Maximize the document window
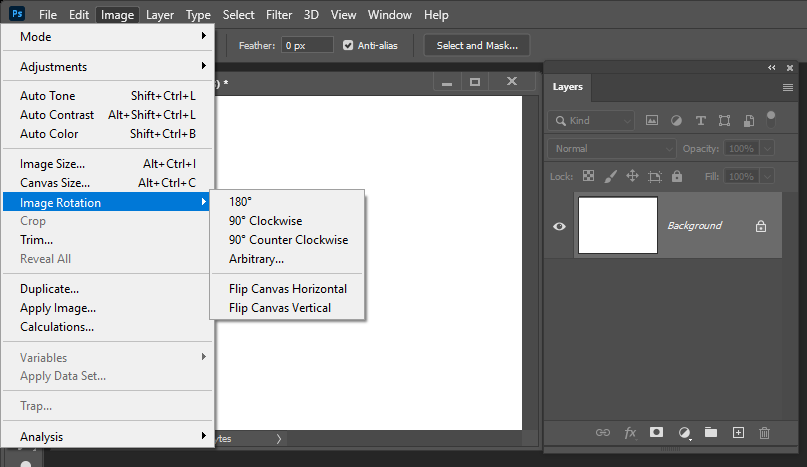 (x=475, y=81)
